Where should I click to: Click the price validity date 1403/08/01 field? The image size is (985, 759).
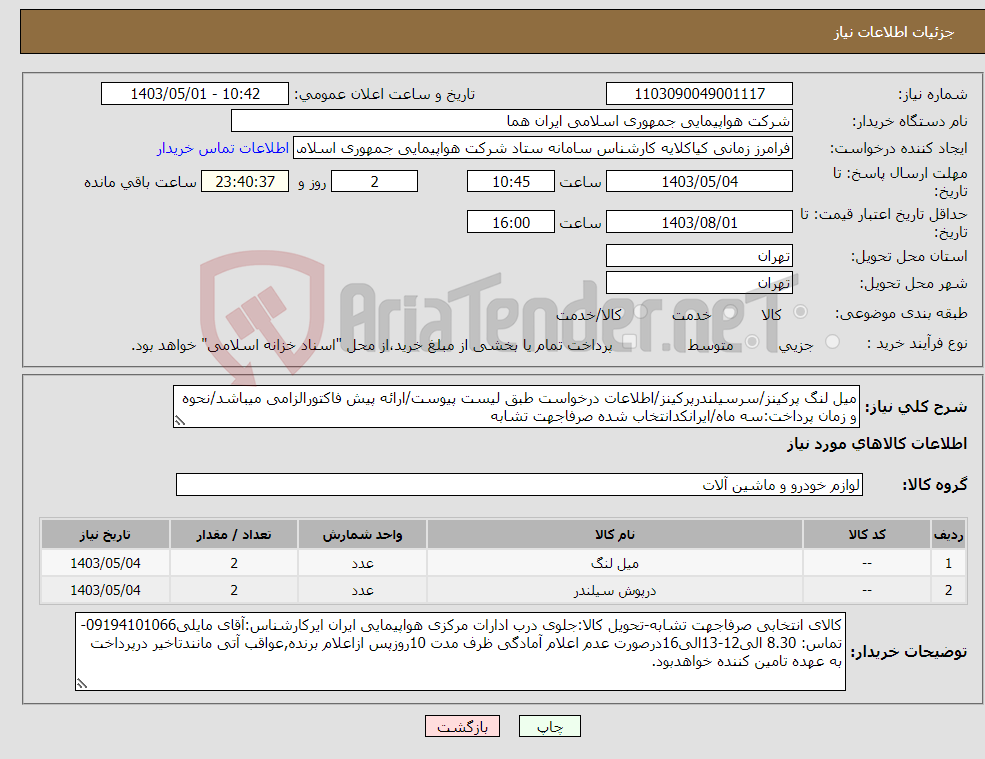pyautogui.click(x=699, y=222)
